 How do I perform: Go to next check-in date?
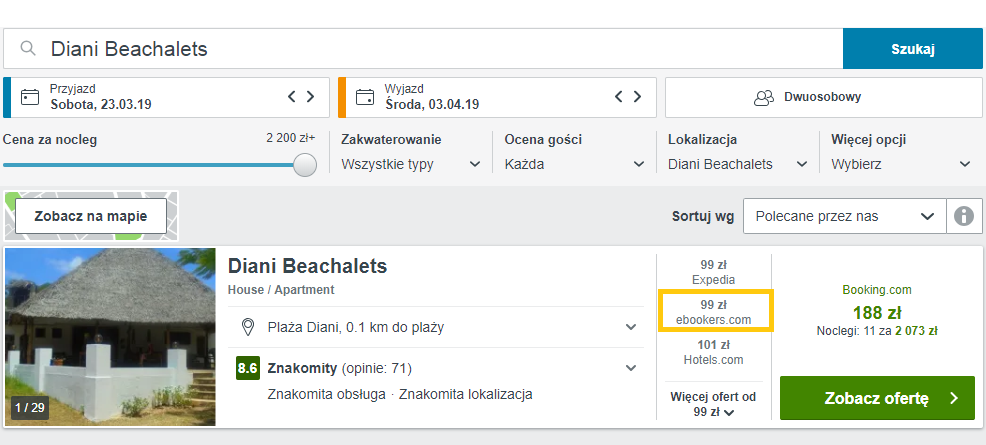tap(311, 97)
